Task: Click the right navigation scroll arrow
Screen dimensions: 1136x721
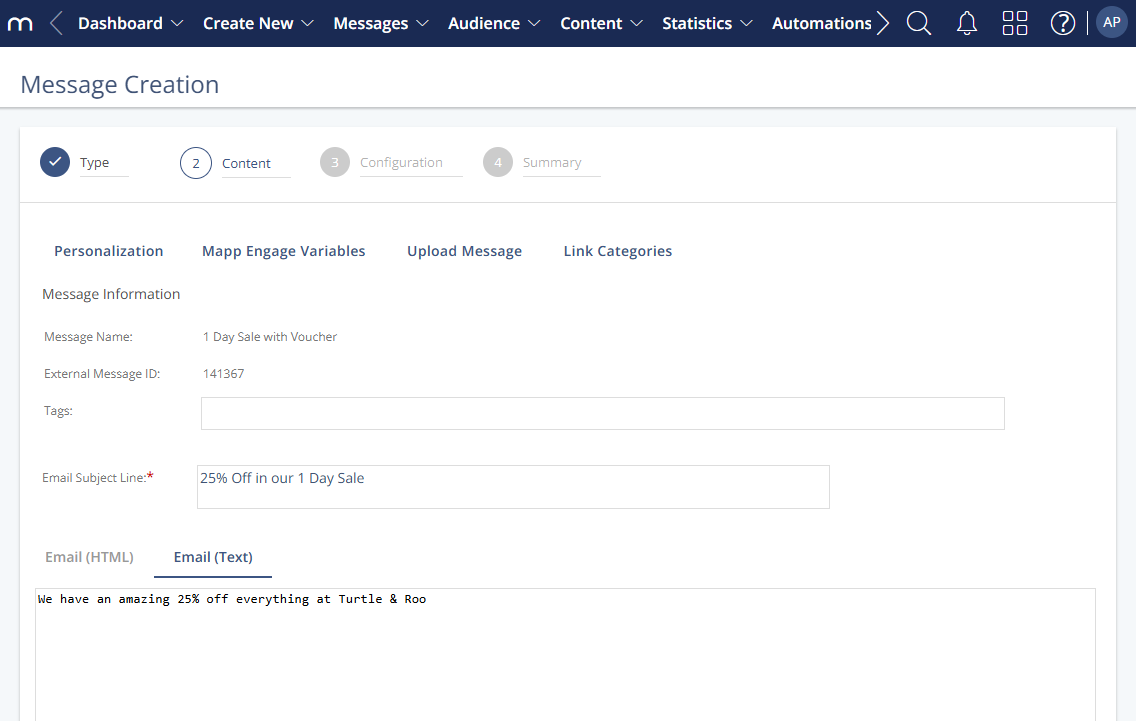Action: pos(882,23)
